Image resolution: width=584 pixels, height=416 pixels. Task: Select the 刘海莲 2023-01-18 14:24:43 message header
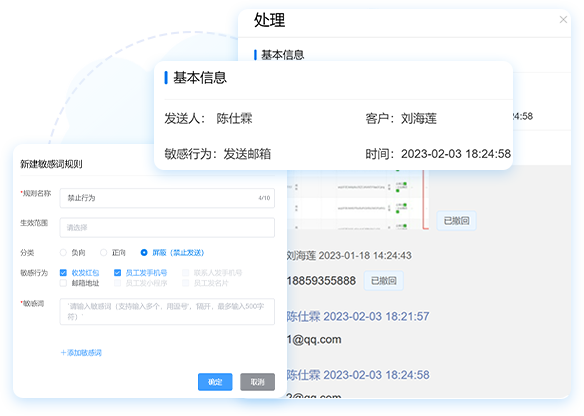click(x=349, y=255)
